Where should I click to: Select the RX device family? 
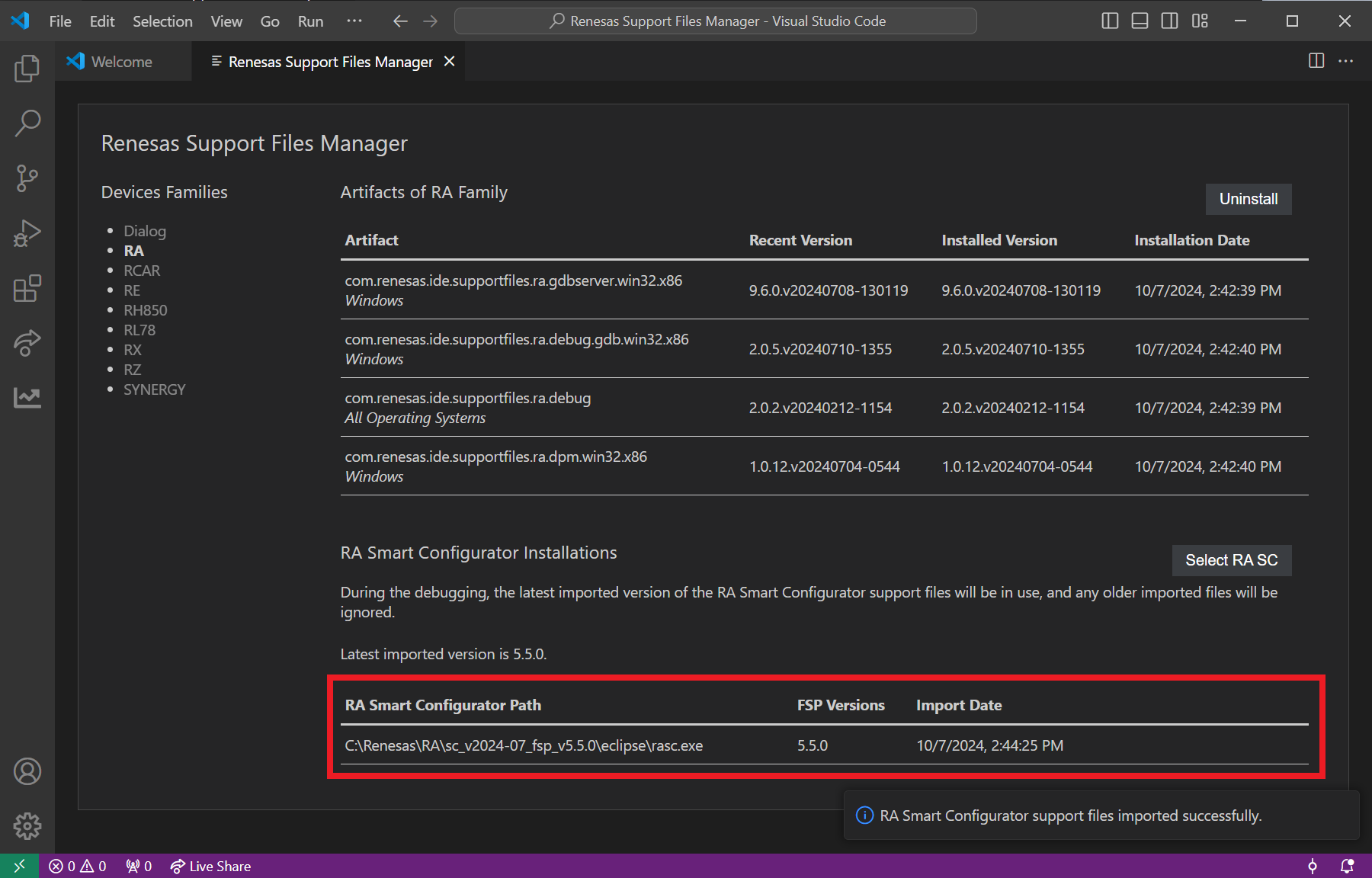pyautogui.click(x=133, y=350)
